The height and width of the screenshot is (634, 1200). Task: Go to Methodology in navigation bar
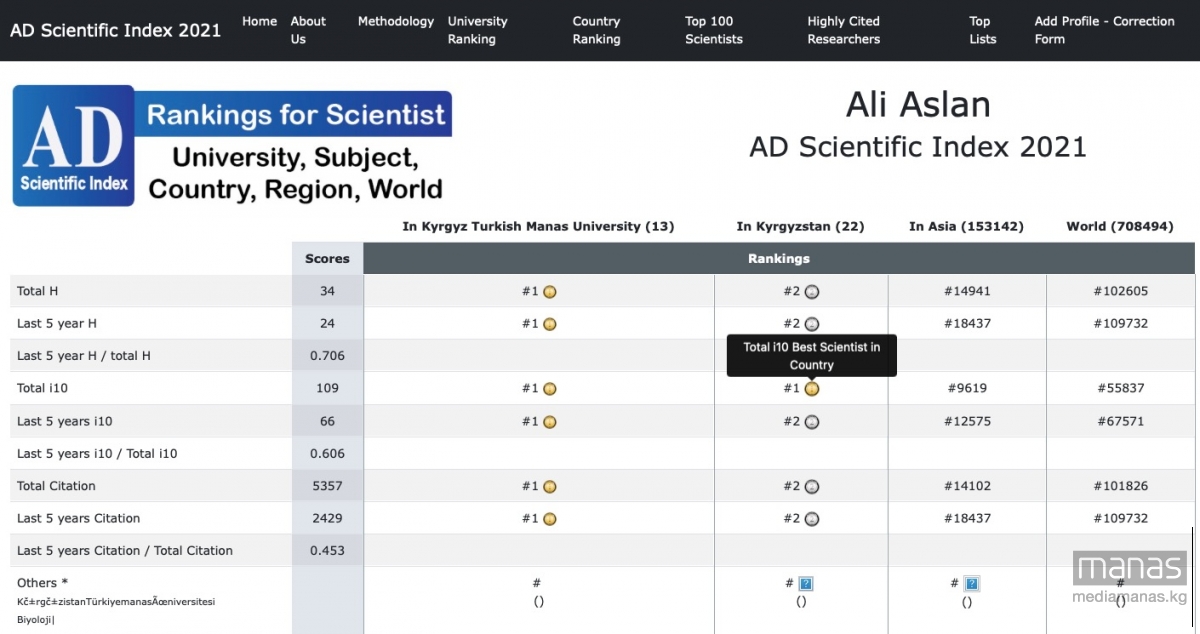pos(396,21)
